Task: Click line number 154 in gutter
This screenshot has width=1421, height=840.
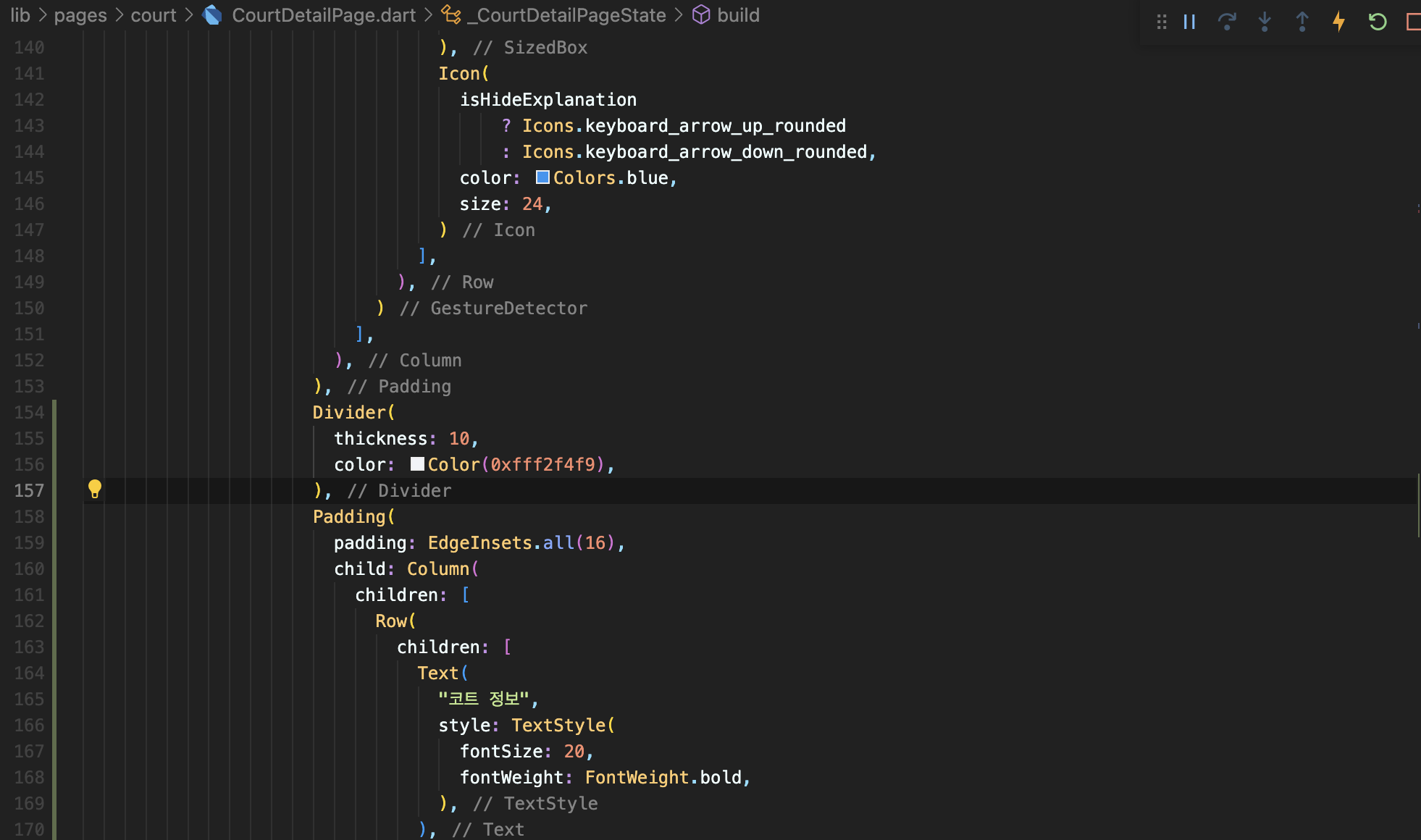Action: coord(29,413)
